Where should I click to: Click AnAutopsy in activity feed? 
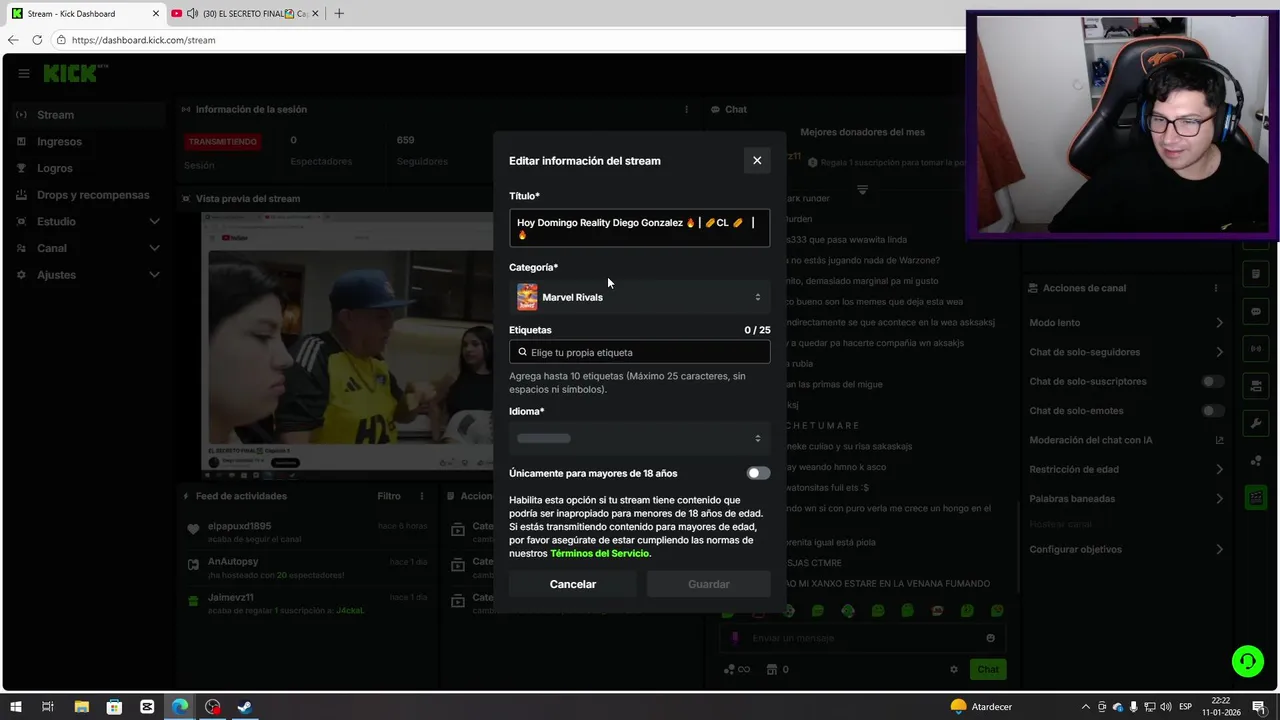[x=233, y=562]
